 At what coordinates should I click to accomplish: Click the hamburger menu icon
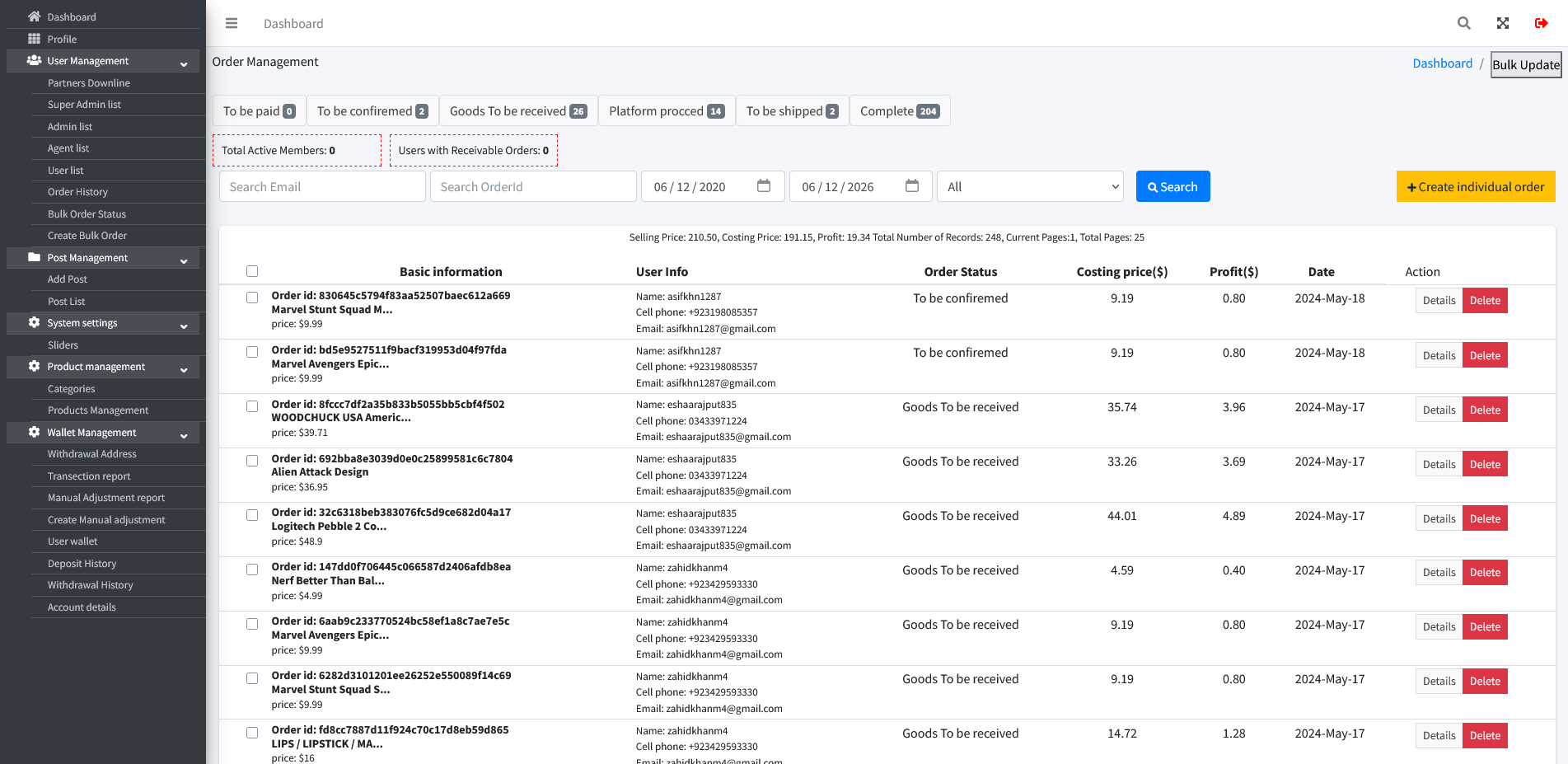pyautogui.click(x=232, y=23)
